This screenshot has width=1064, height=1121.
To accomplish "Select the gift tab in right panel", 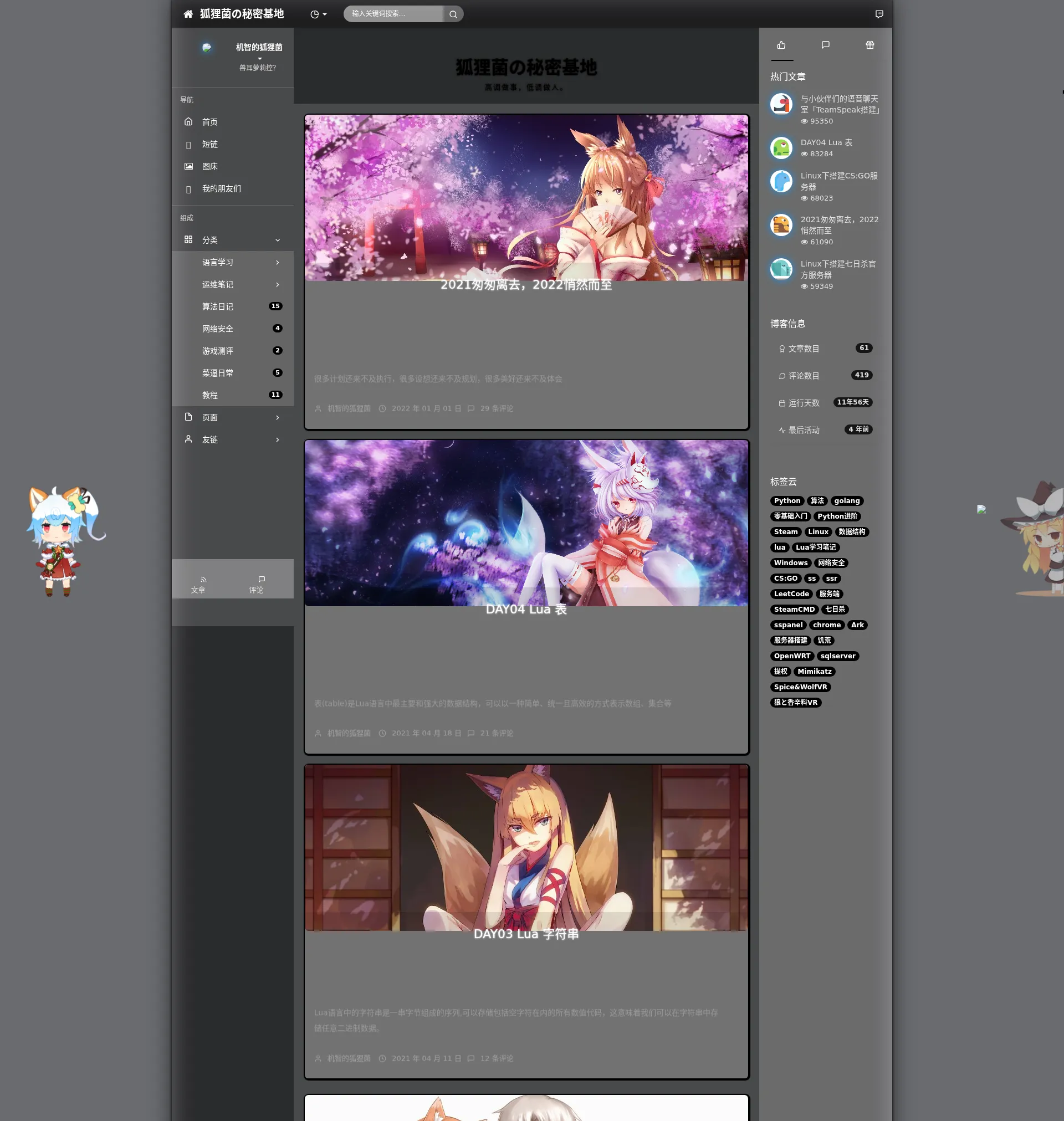I will [x=870, y=45].
